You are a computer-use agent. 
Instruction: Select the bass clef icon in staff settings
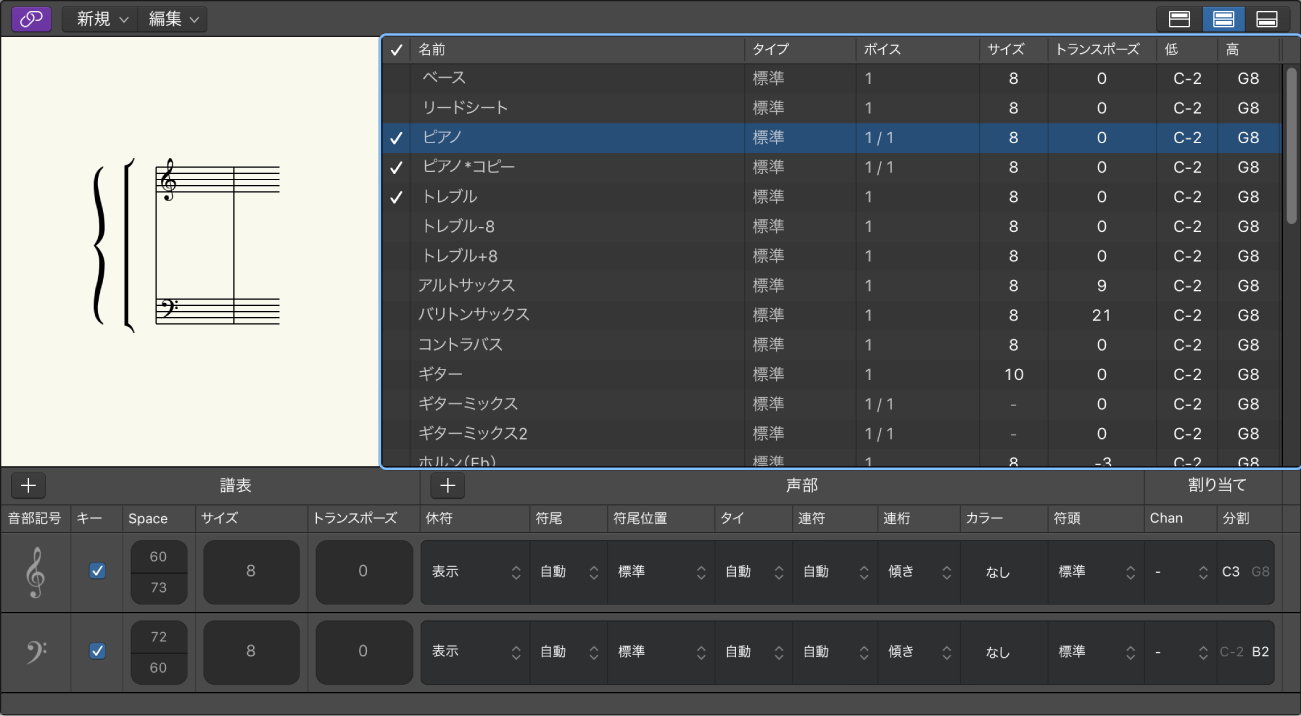35,651
